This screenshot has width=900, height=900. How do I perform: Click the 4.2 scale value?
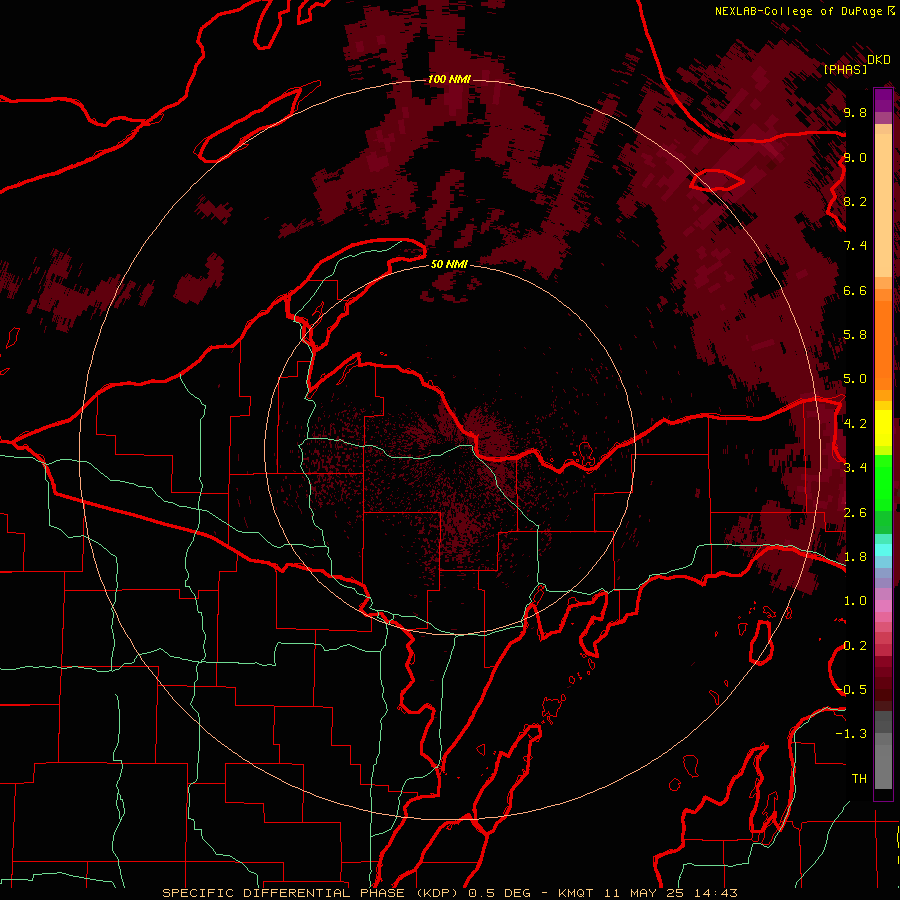click(x=855, y=424)
